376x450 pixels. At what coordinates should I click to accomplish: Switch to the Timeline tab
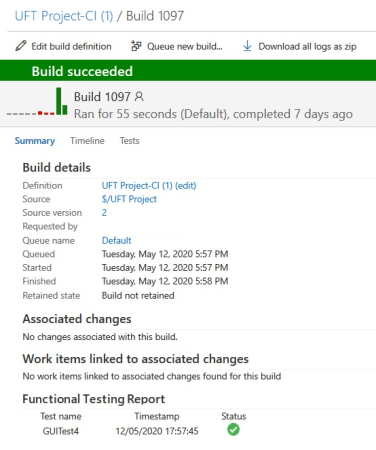pyautogui.click(x=87, y=141)
